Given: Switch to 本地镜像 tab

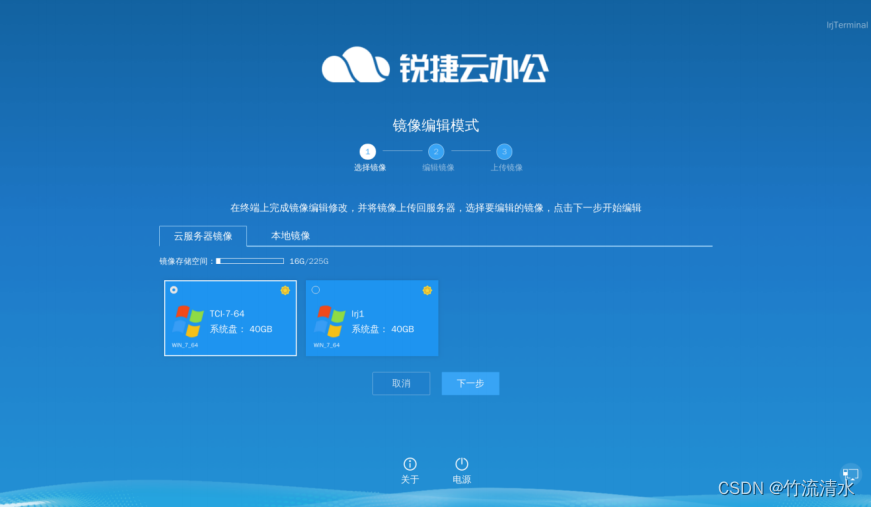Looking at the screenshot, I should [x=291, y=235].
